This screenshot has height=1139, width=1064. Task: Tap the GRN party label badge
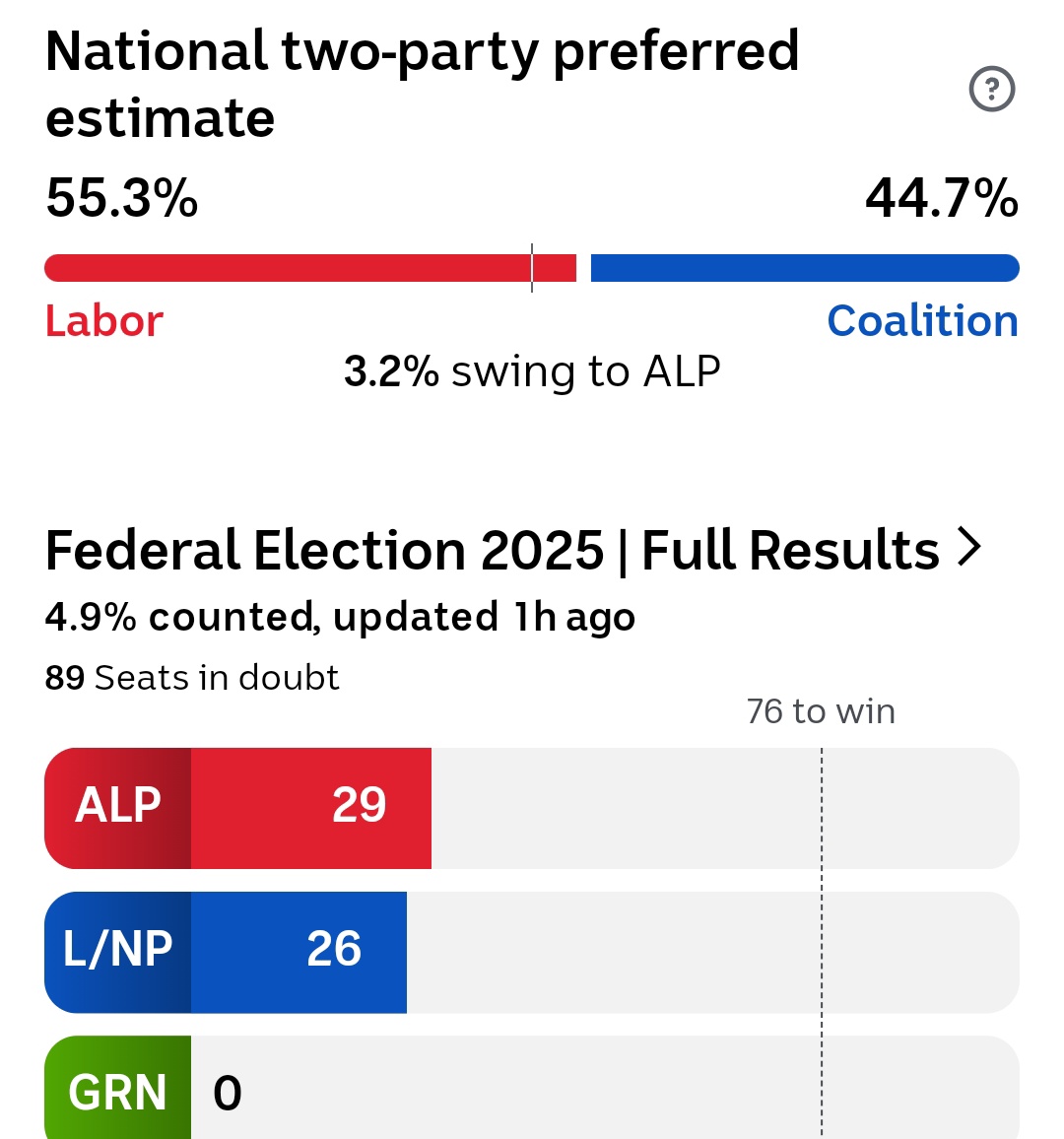117,1088
